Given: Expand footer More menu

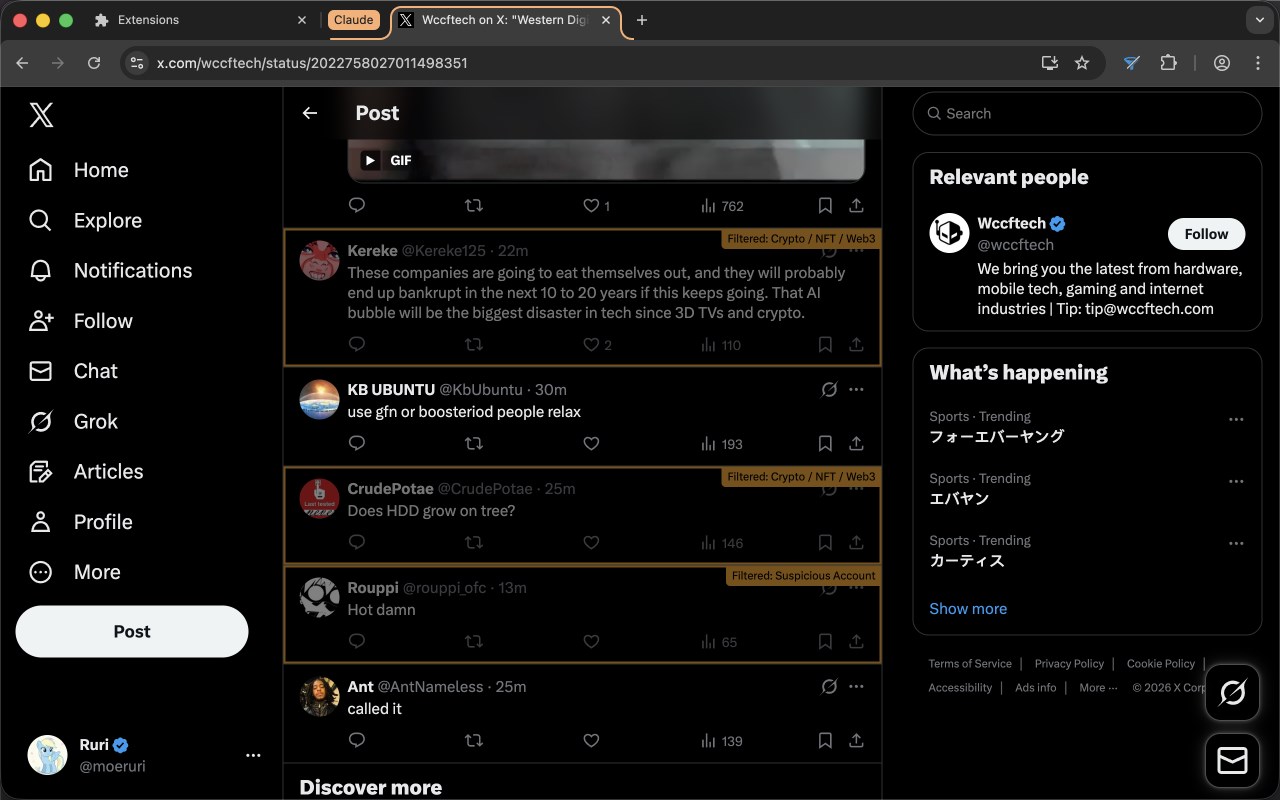Looking at the screenshot, I should click(1098, 688).
